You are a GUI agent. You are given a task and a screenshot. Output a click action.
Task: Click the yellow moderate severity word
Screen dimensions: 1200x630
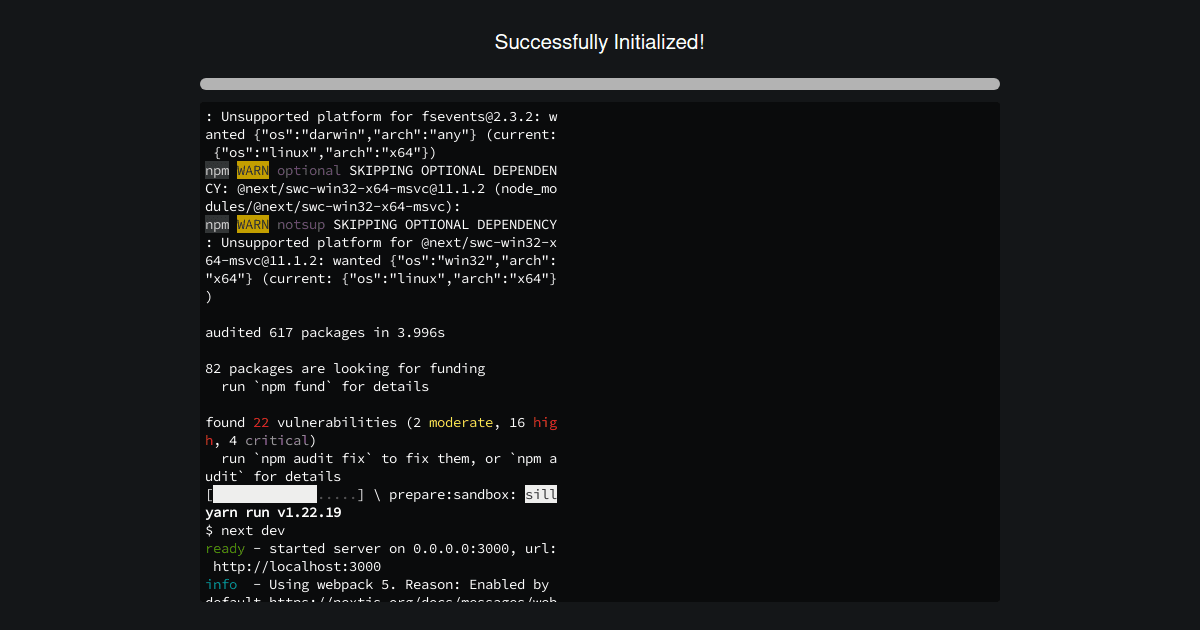pos(461,422)
